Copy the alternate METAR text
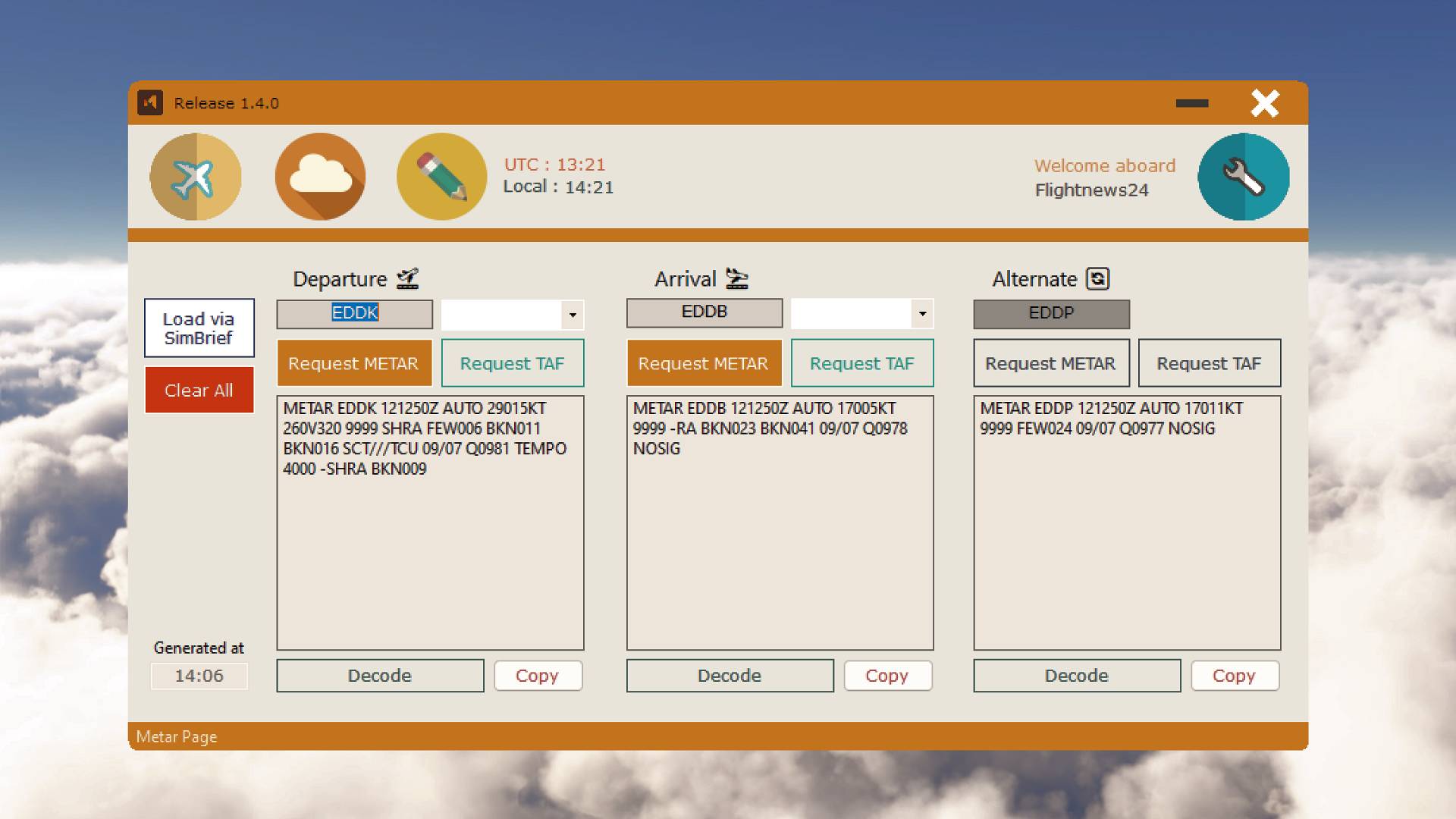This screenshot has height=819, width=1456. [1234, 676]
